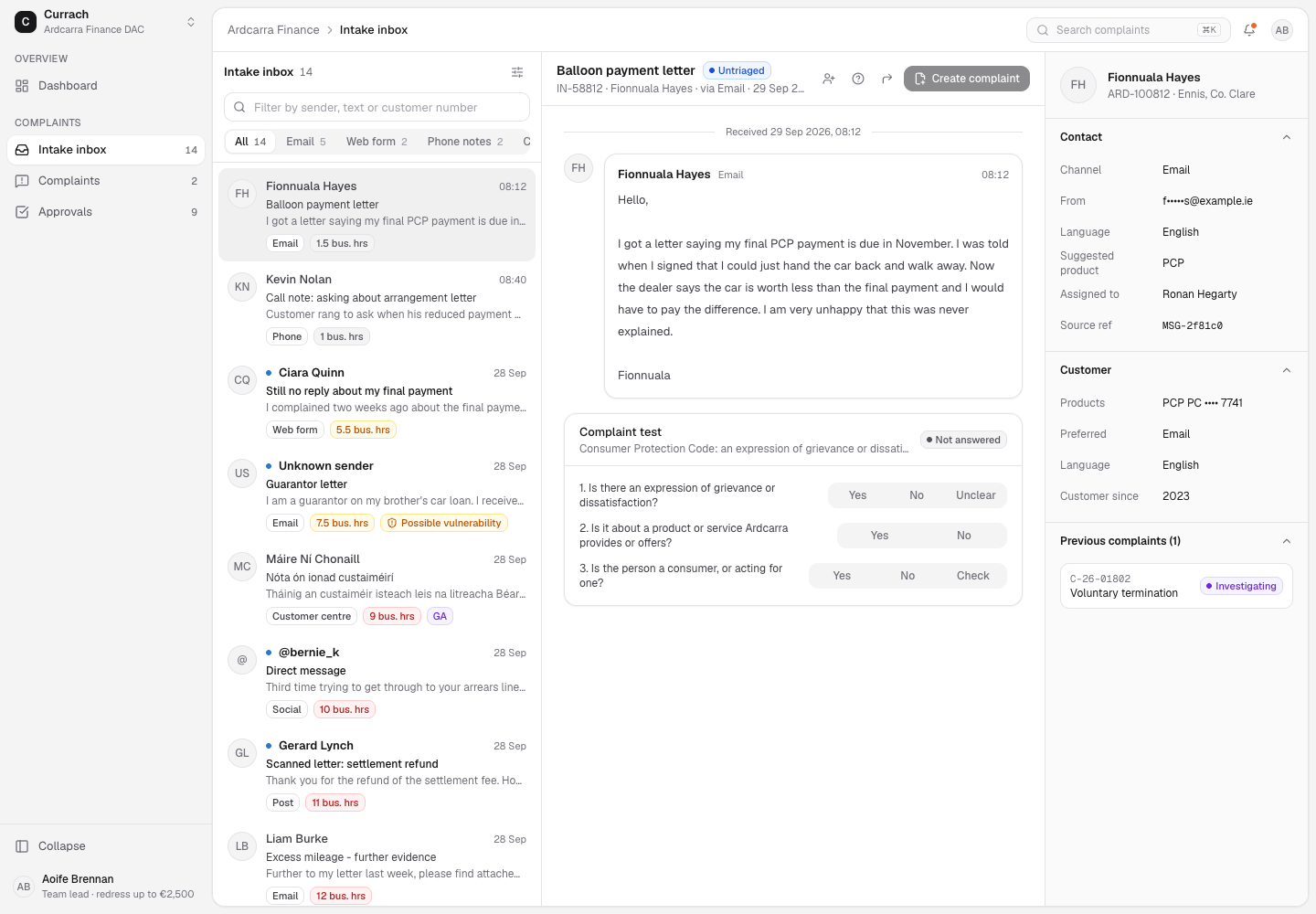1316x914 pixels.
Task: Open Máire Ní Chonaill's message
Action: pyautogui.click(x=377, y=588)
